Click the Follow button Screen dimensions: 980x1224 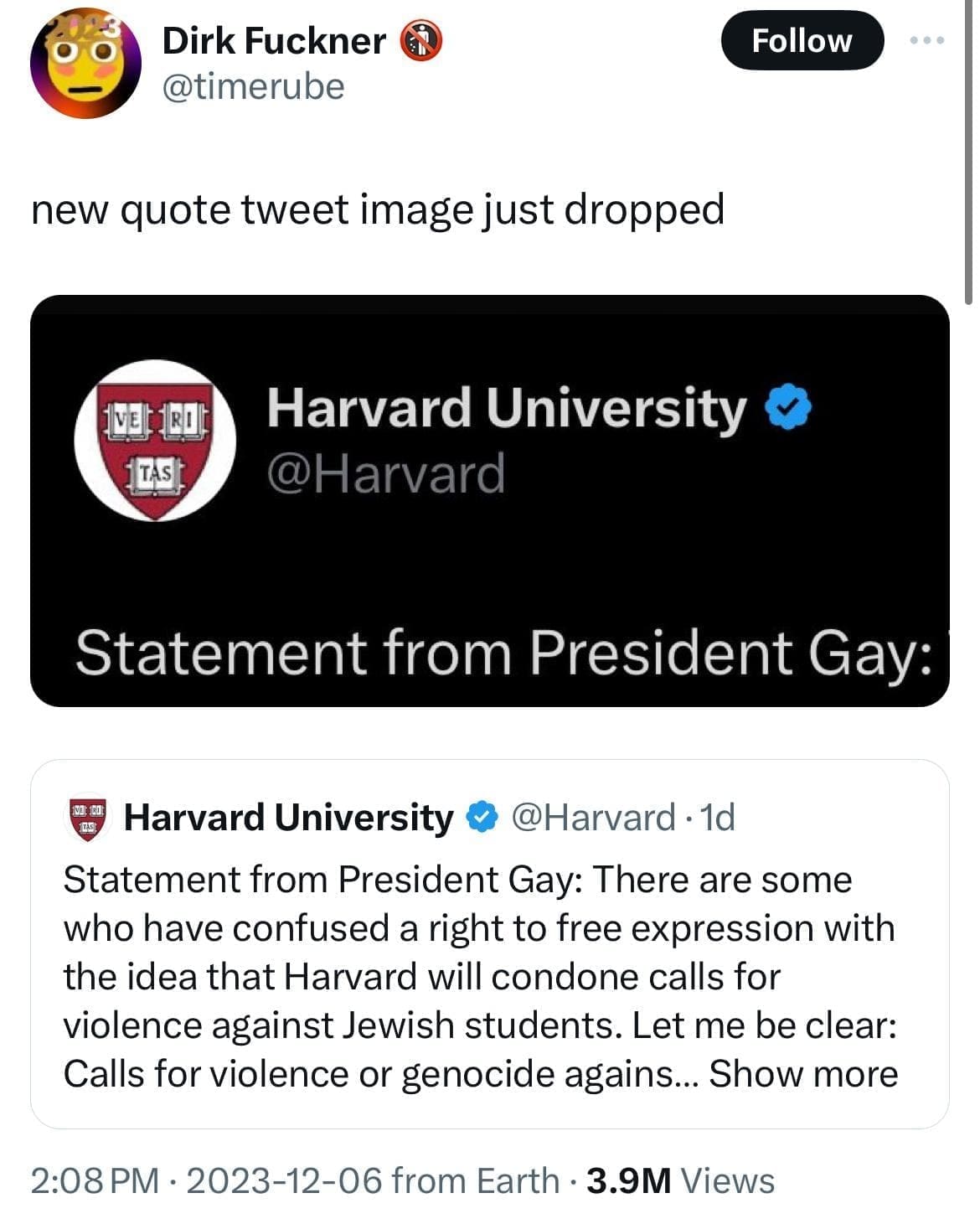point(801,40)
